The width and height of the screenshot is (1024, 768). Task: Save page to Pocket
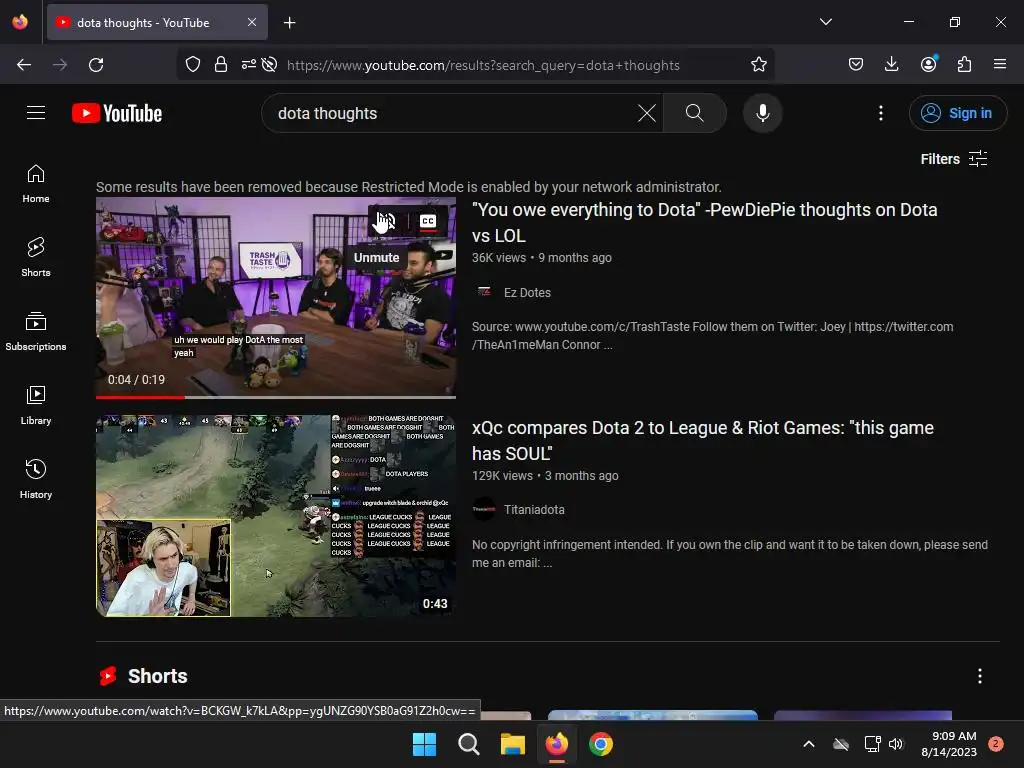[x=856, y=65]
